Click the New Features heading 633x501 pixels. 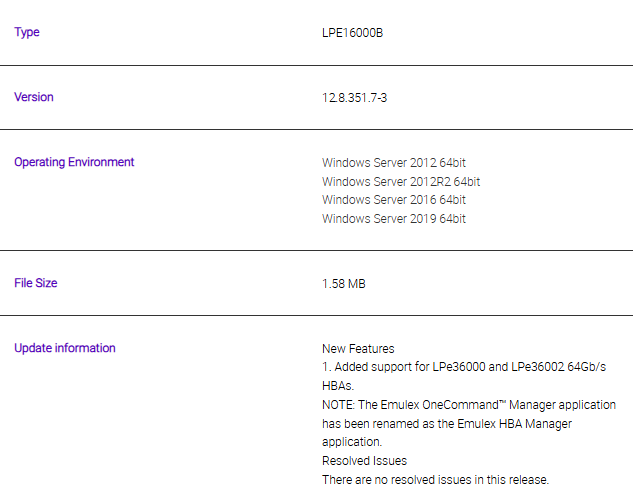358,349
